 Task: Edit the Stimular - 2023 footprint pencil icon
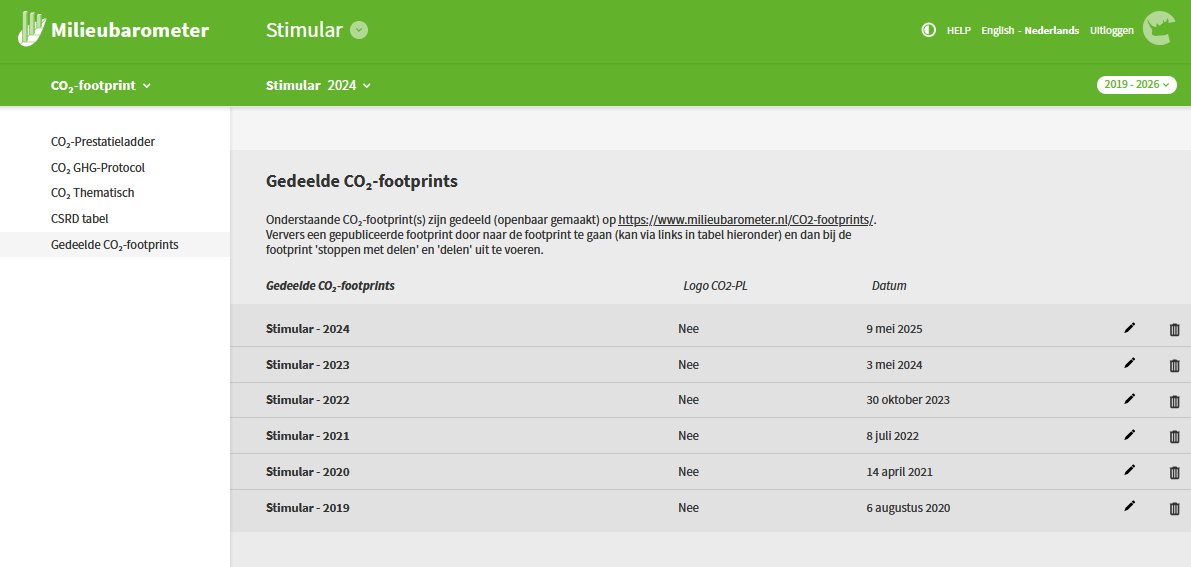pos(1129,363)
